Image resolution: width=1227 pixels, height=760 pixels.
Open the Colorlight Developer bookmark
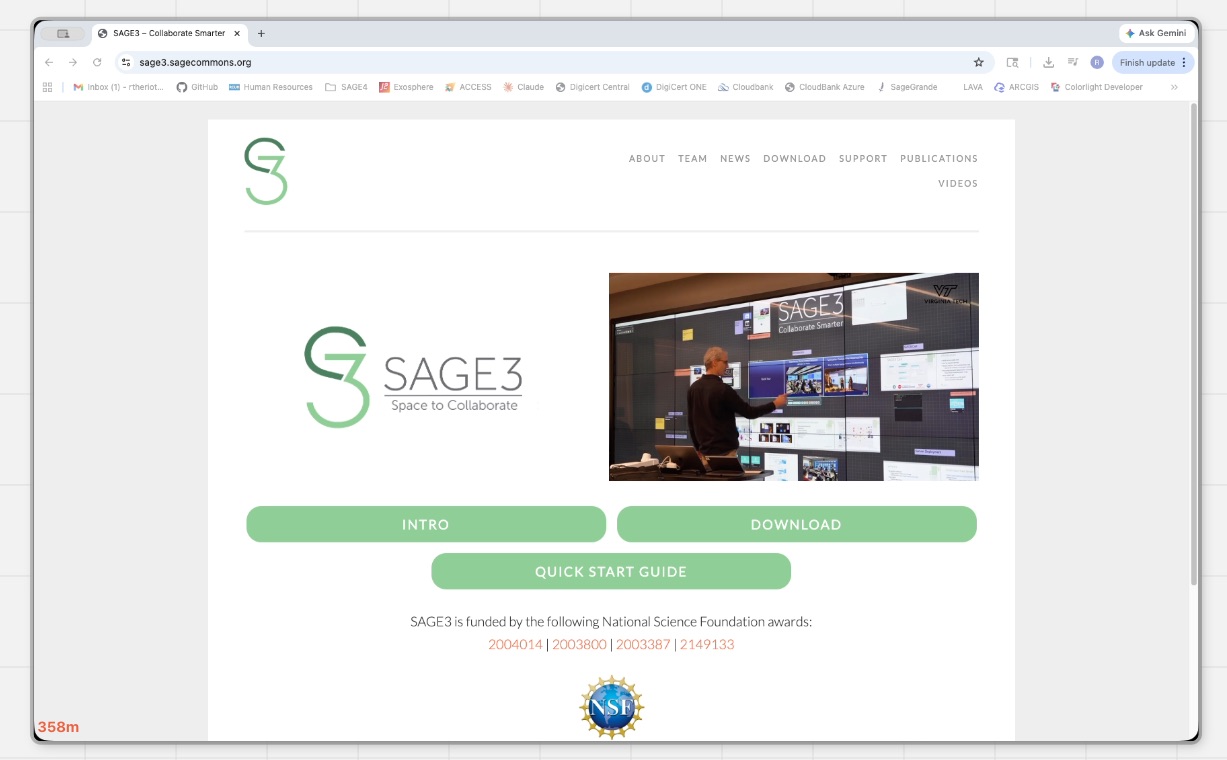point(1096,87)
